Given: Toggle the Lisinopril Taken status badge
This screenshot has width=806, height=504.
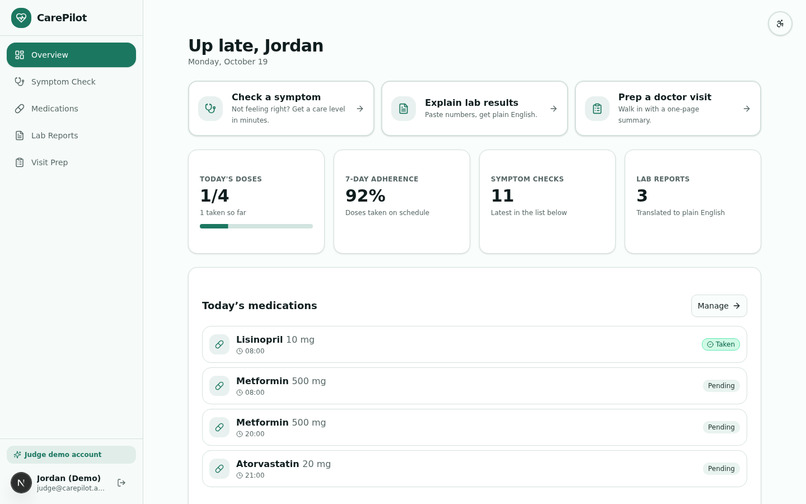Looking at the screenshot, I should click(721, 345).
